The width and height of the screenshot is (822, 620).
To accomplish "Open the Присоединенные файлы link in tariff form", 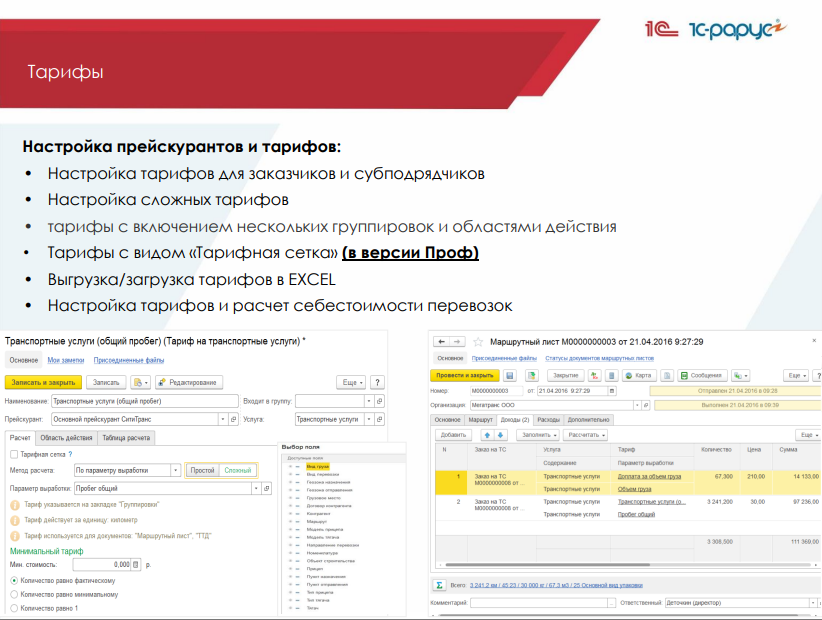I will point(129,359).
